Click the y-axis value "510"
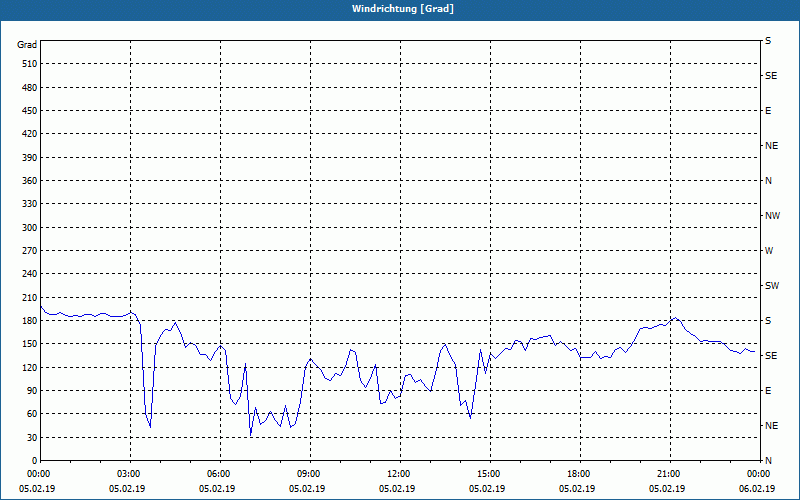The image size is (800, 500). pos(30,64)
